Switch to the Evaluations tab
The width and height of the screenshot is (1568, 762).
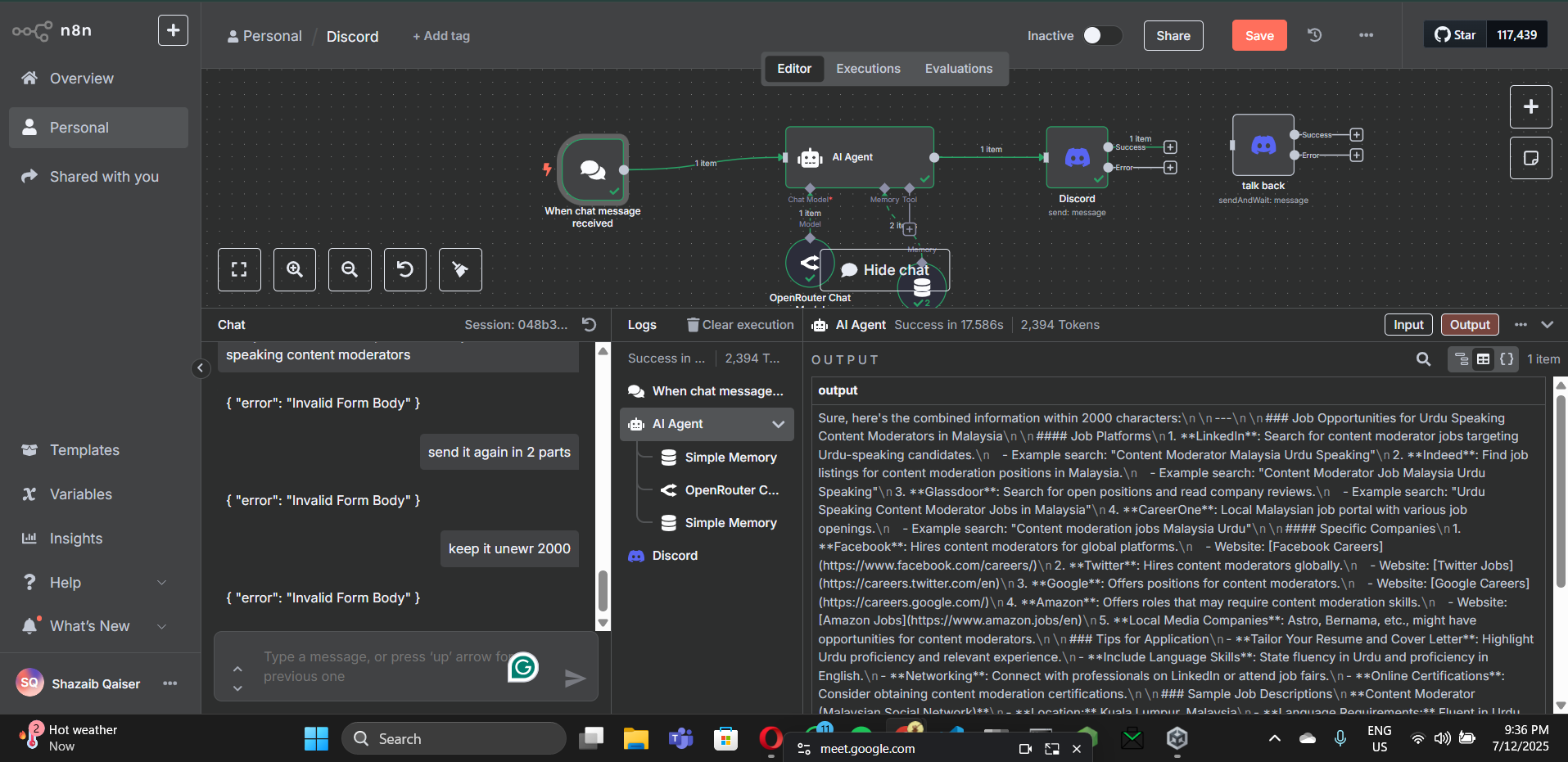tap(959, 69)
